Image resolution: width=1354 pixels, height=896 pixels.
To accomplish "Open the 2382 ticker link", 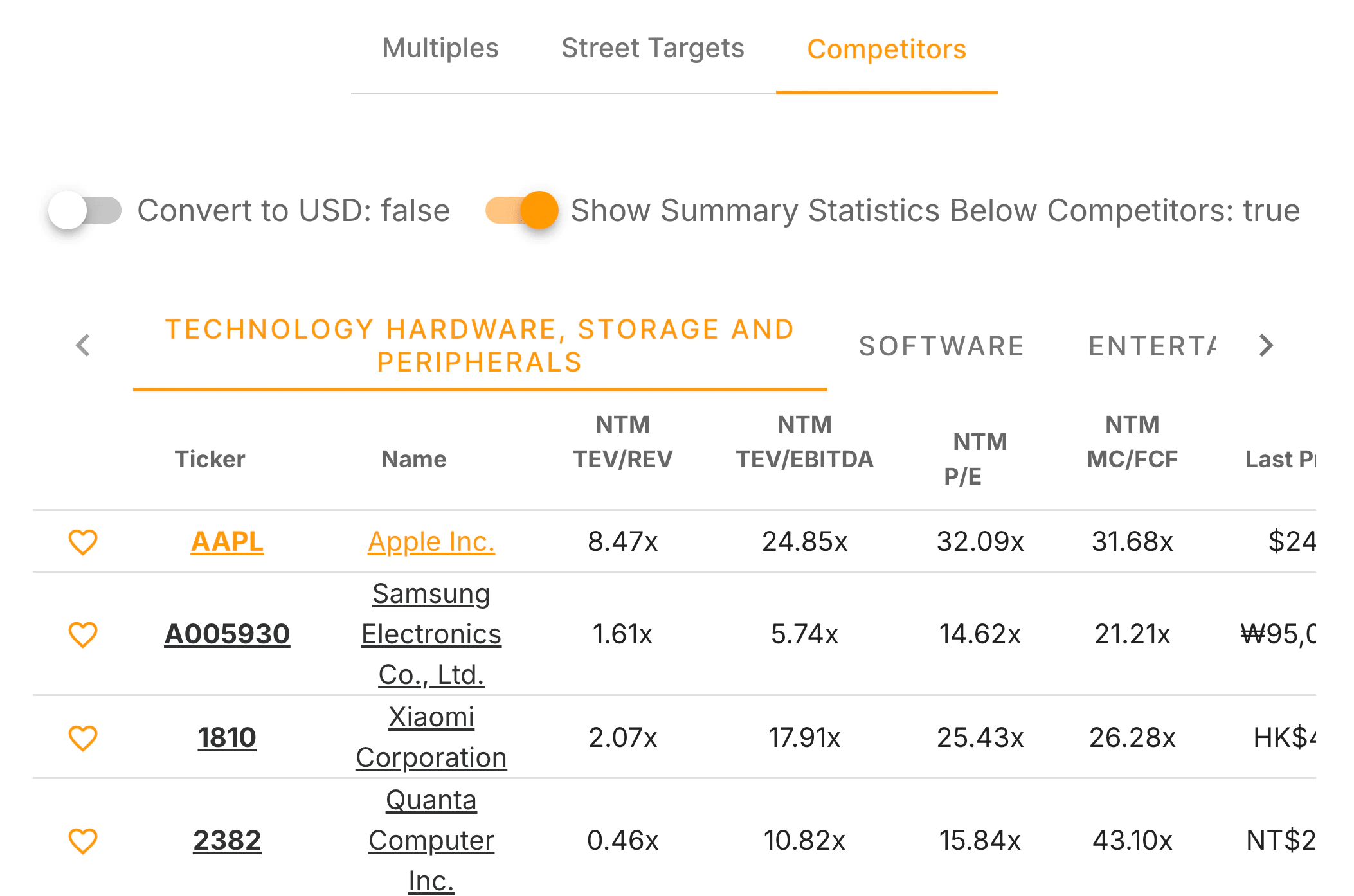I will 227,841.
